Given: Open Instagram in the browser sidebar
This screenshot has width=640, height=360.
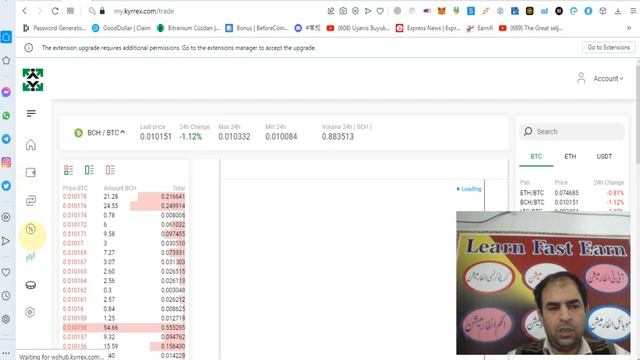Looking at the screenshot, I should coord(6,162).
